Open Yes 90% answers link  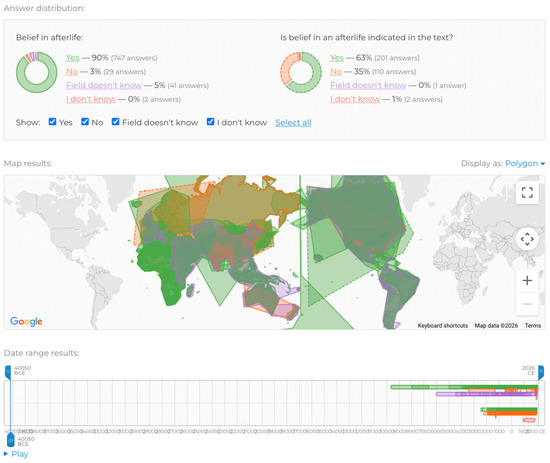point(73,58)
